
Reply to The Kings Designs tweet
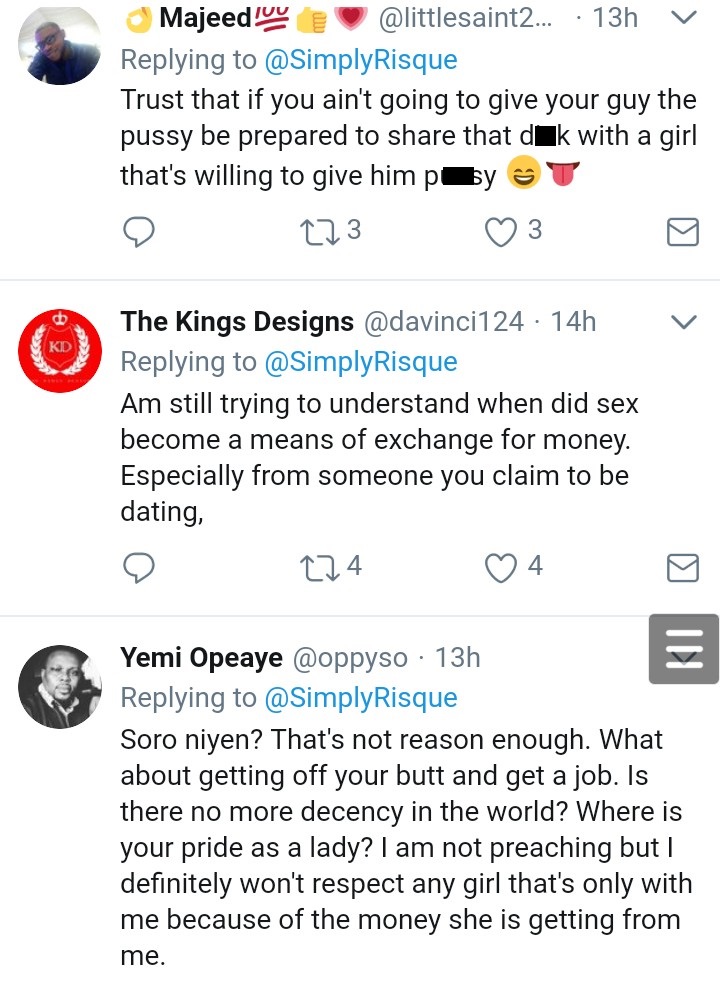coord(137,568)
